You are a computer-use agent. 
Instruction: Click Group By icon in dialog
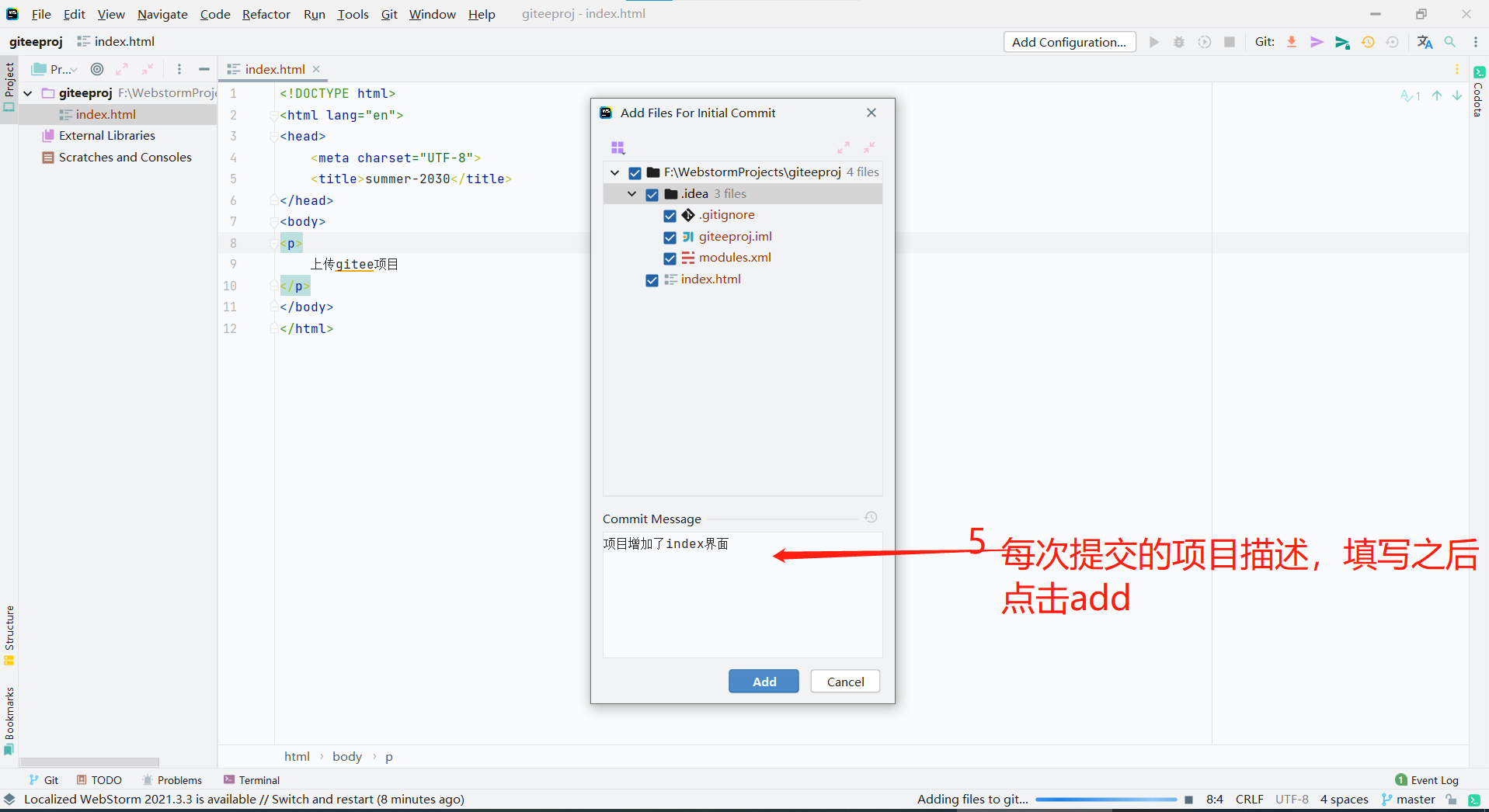618,147
